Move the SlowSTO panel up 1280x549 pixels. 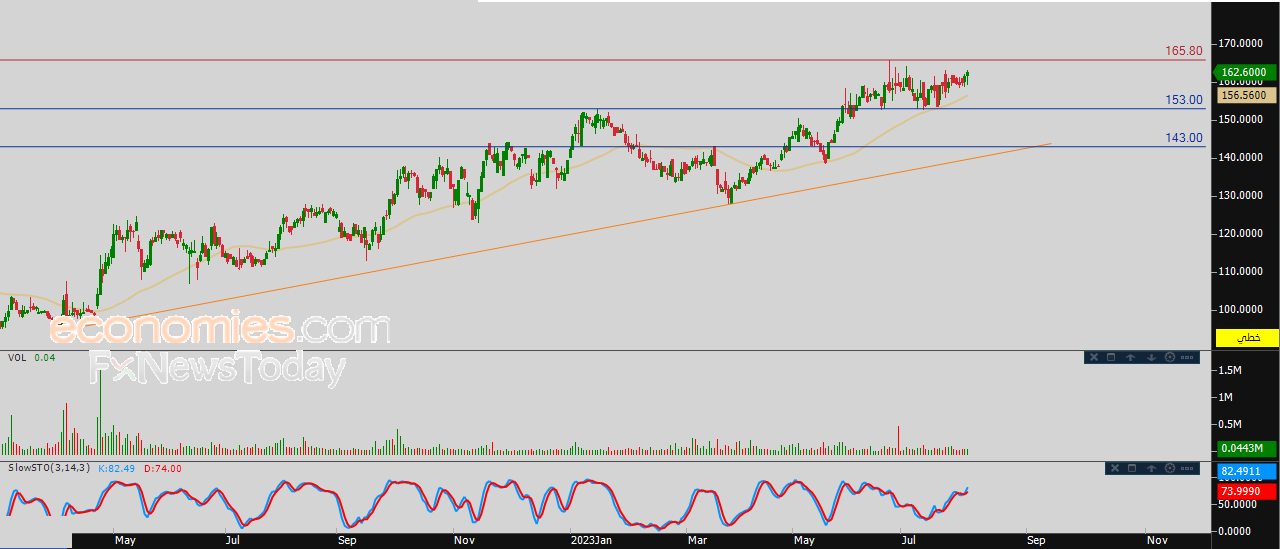[1150, 468]
